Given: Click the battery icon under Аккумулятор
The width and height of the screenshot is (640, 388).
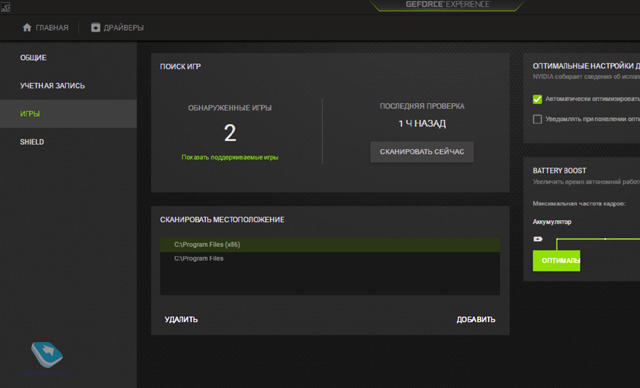Looking at the screenshot, I should (x=538, y=239).
